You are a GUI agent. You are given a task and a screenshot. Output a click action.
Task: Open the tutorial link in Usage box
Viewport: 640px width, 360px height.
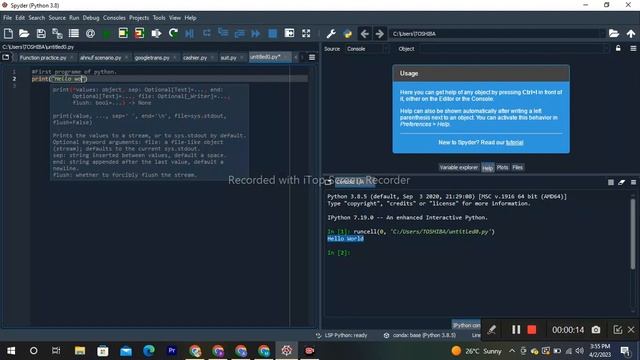click(514, 142)
